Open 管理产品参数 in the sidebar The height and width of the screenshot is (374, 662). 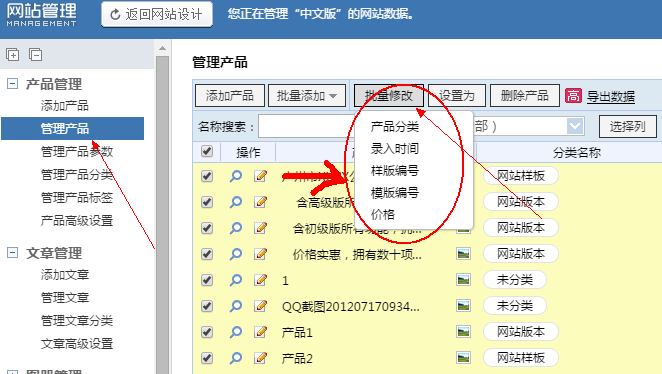tap(77, 152)
